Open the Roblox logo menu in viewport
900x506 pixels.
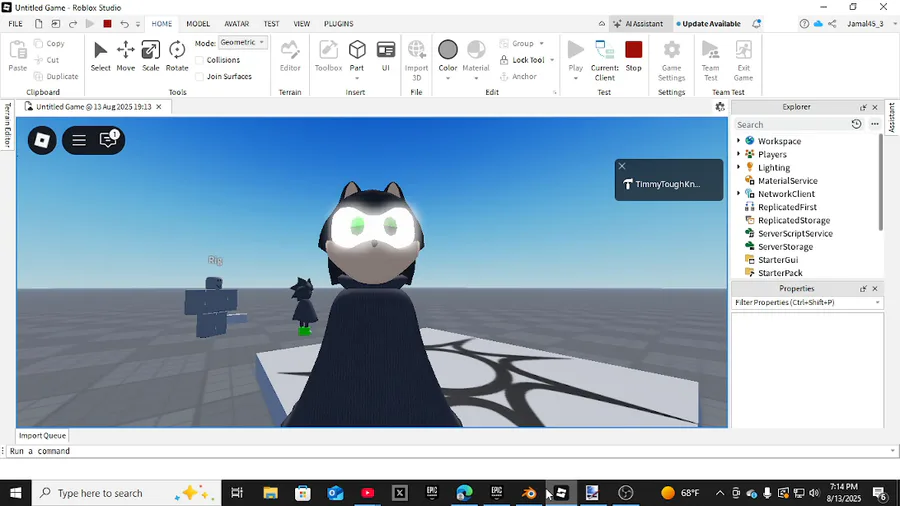pos(42,140)
